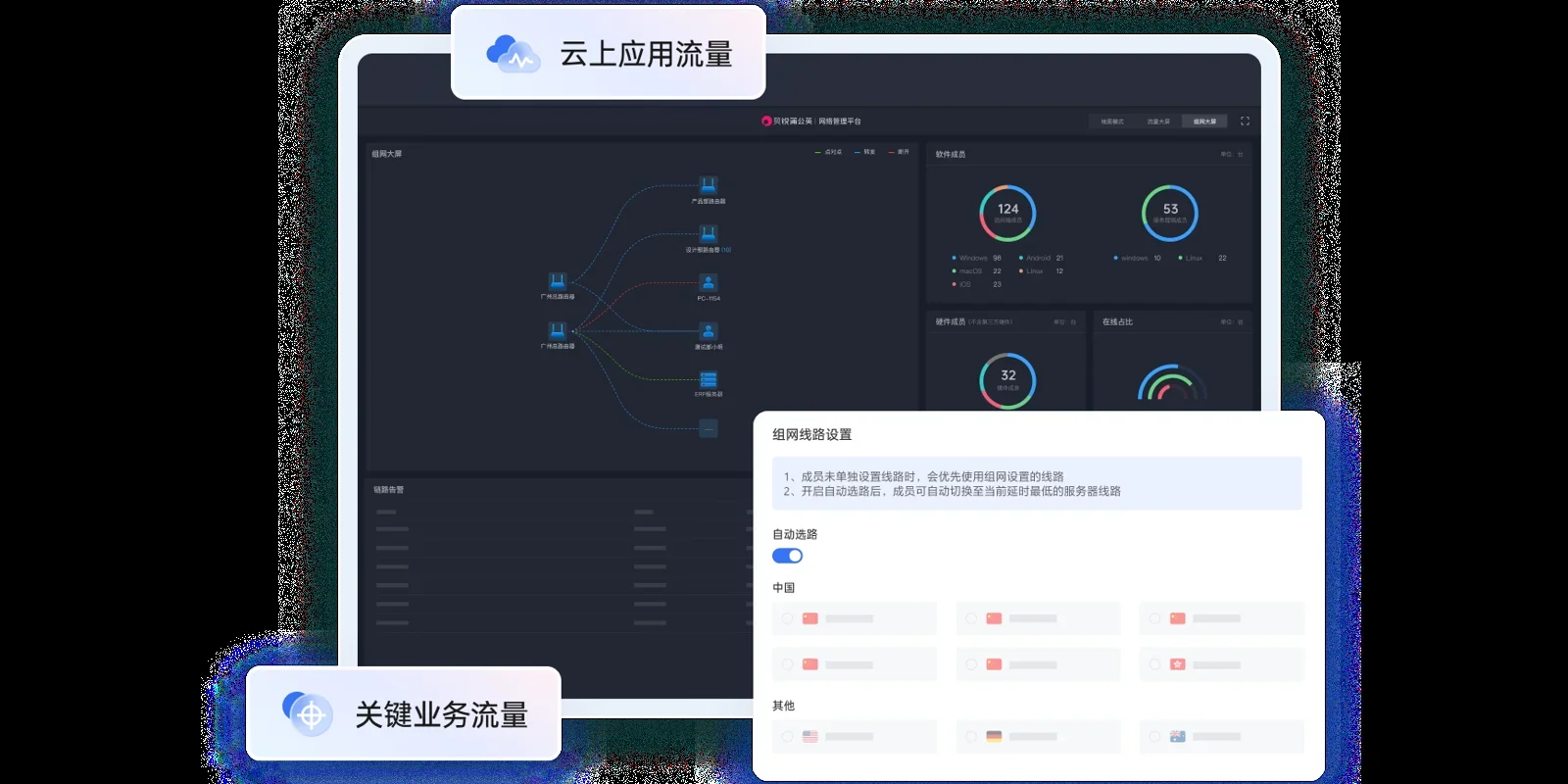Screen dimensions: 1568x784
Task: Turn off the 自动选路 switch
Action: click(x=788, y=556)
